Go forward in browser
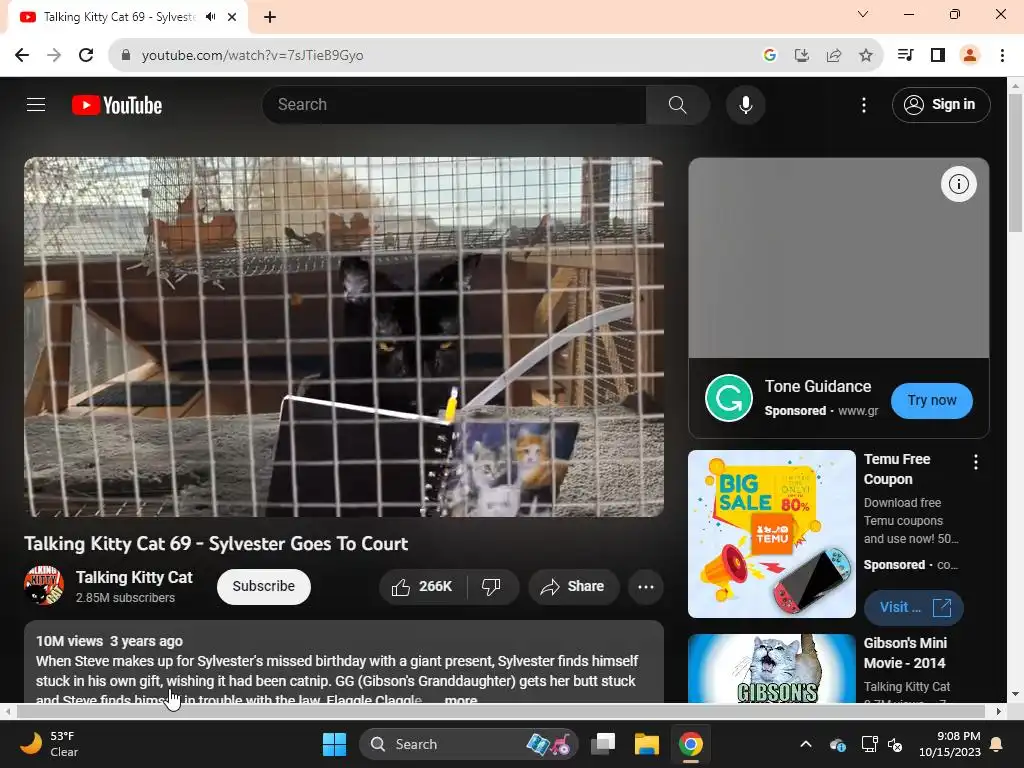The width and height of the screenshot is (1024, 768). [x=54, y=55]
